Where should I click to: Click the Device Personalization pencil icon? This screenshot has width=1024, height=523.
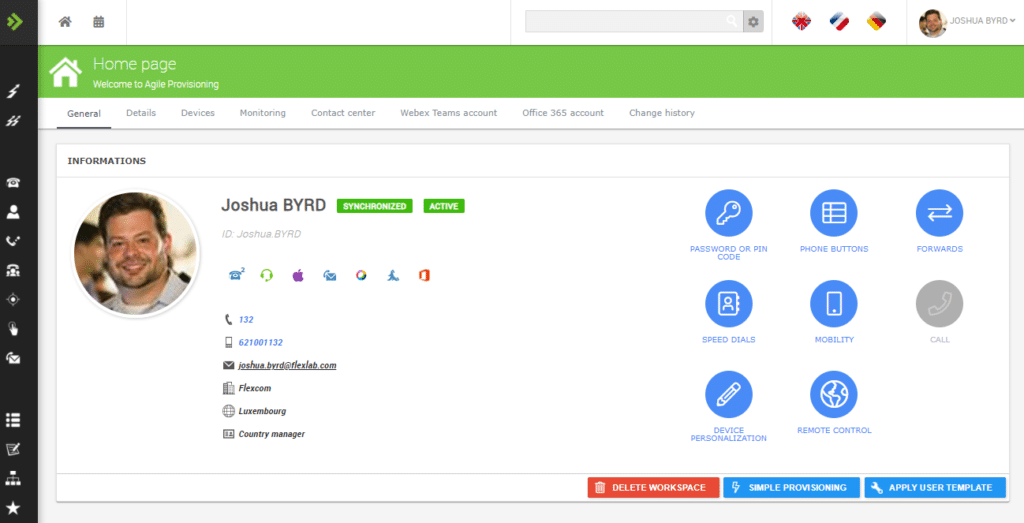728,394
